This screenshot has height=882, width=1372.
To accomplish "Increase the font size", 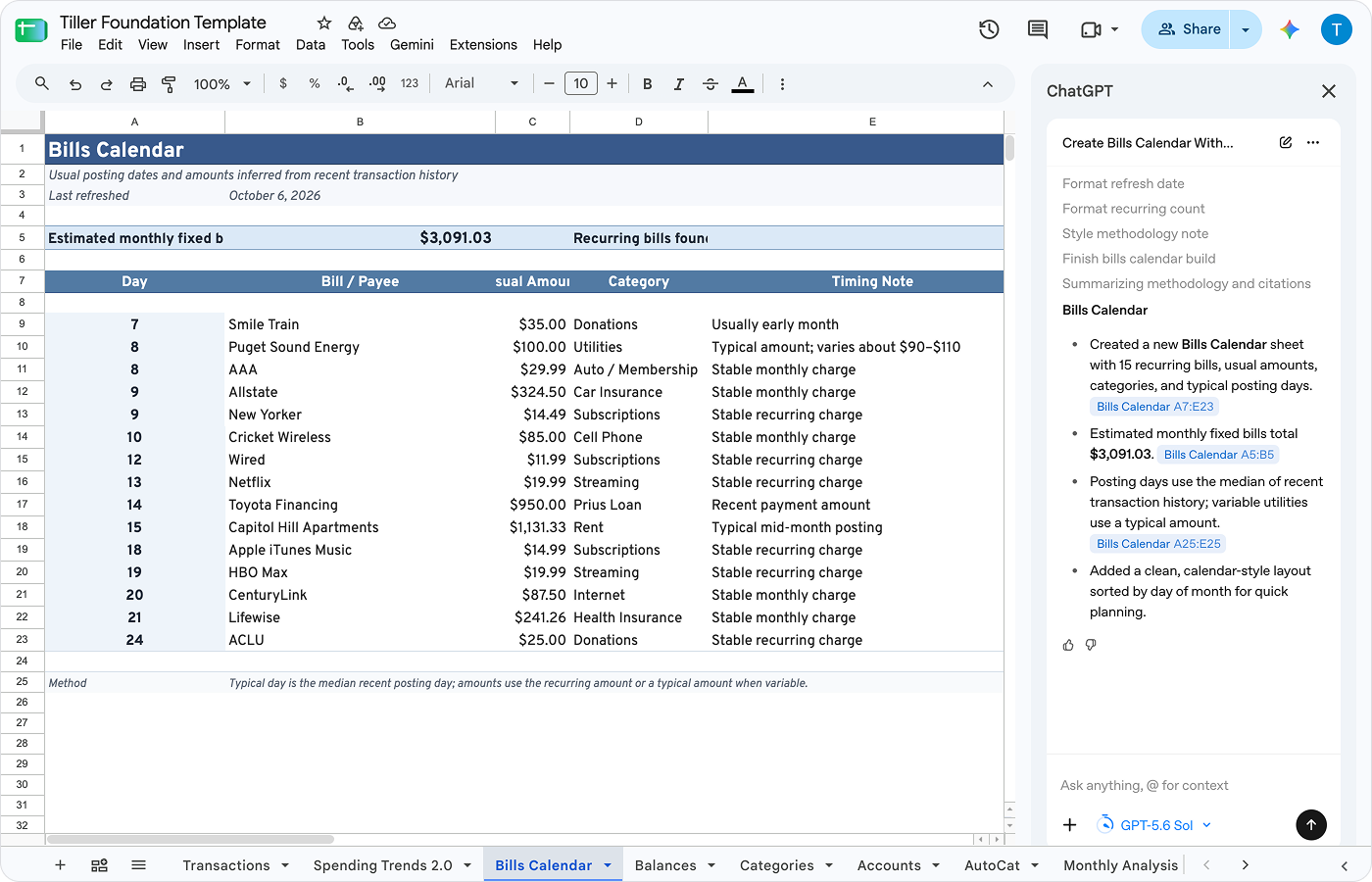I will coord(612,84).
